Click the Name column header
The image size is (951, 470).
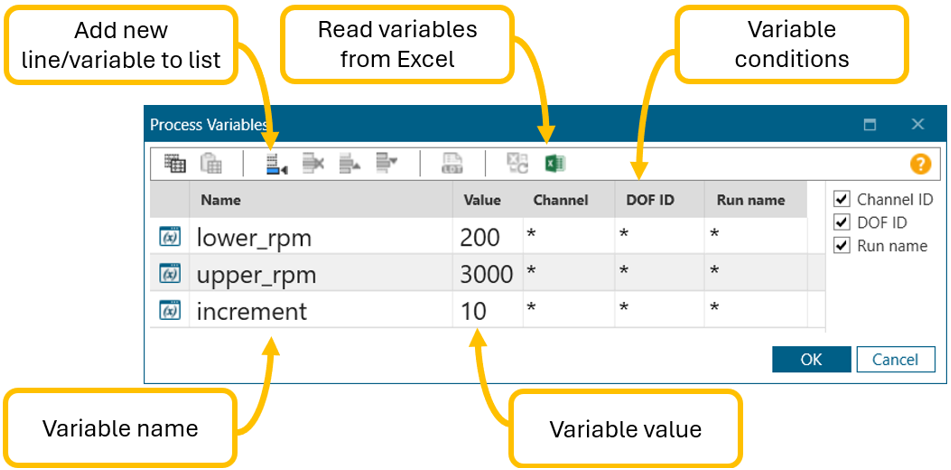221,200
